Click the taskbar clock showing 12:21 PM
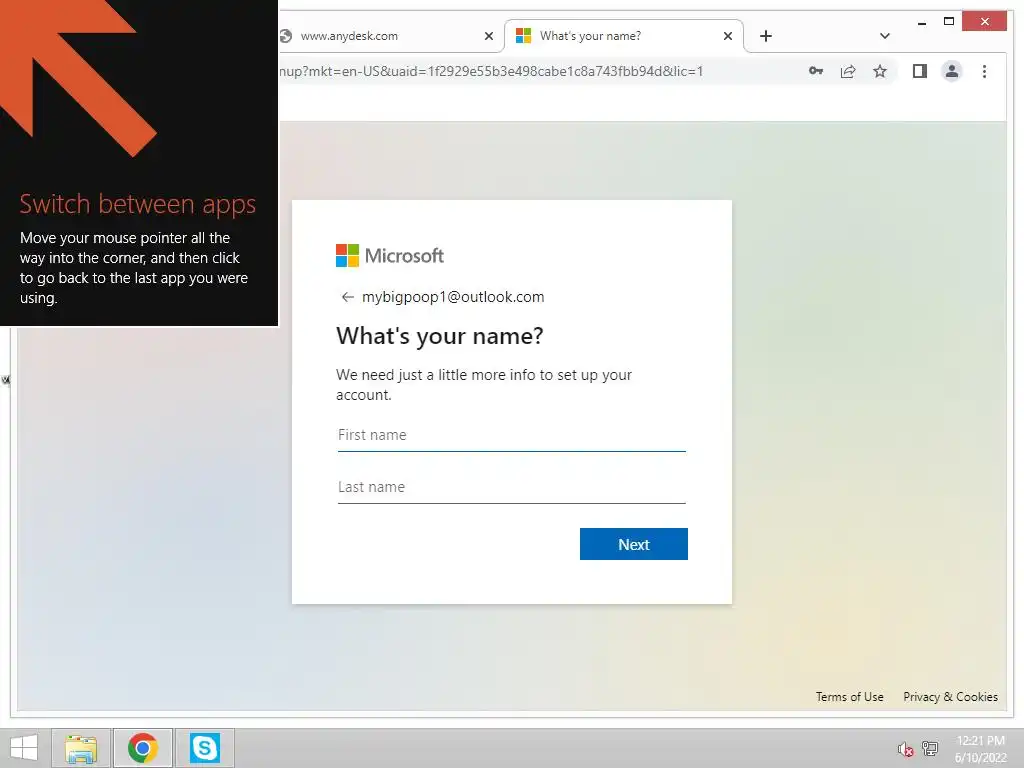The image size is (1024, 768). (980, 749)
